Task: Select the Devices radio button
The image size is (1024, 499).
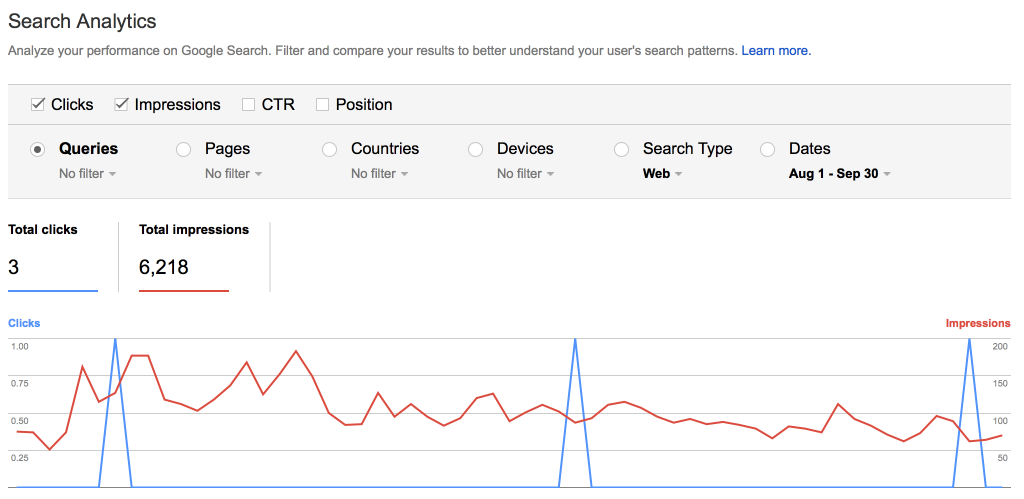Action: point(475,150)
